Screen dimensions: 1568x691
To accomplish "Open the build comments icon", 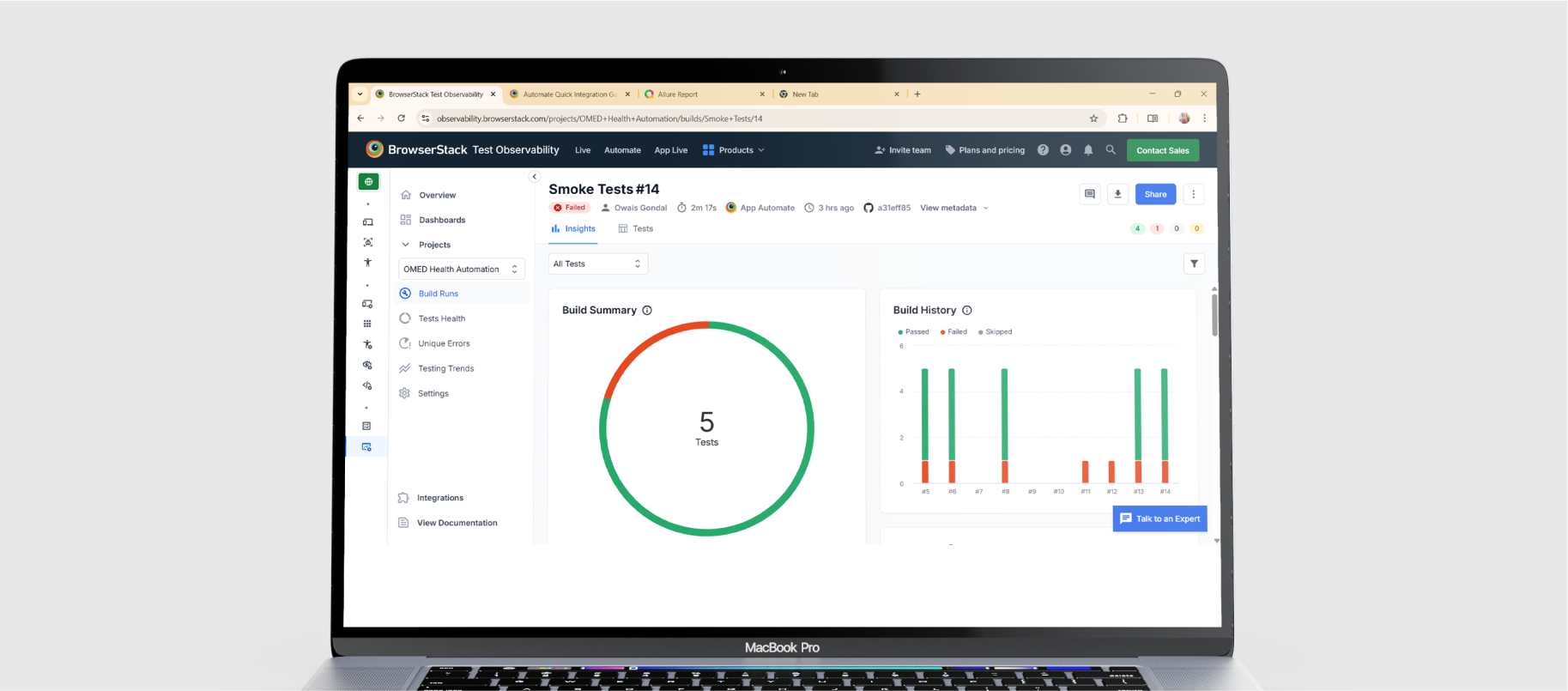I will point(1089,194).
